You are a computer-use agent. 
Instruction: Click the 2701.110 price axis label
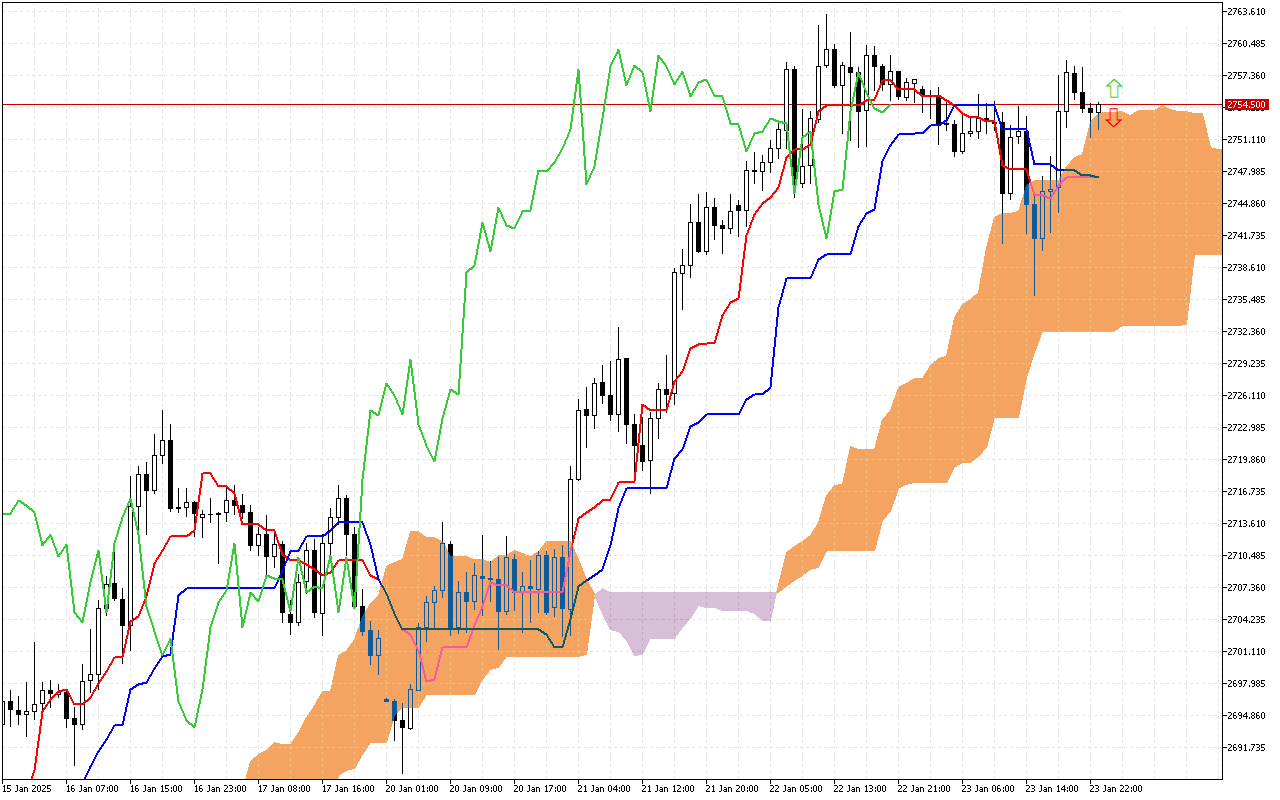click(x=1247, y=652)
